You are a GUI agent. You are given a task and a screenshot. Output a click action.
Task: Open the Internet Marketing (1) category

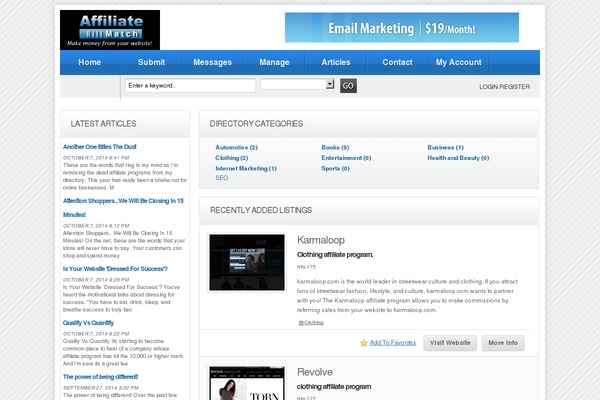pos(246,168)
